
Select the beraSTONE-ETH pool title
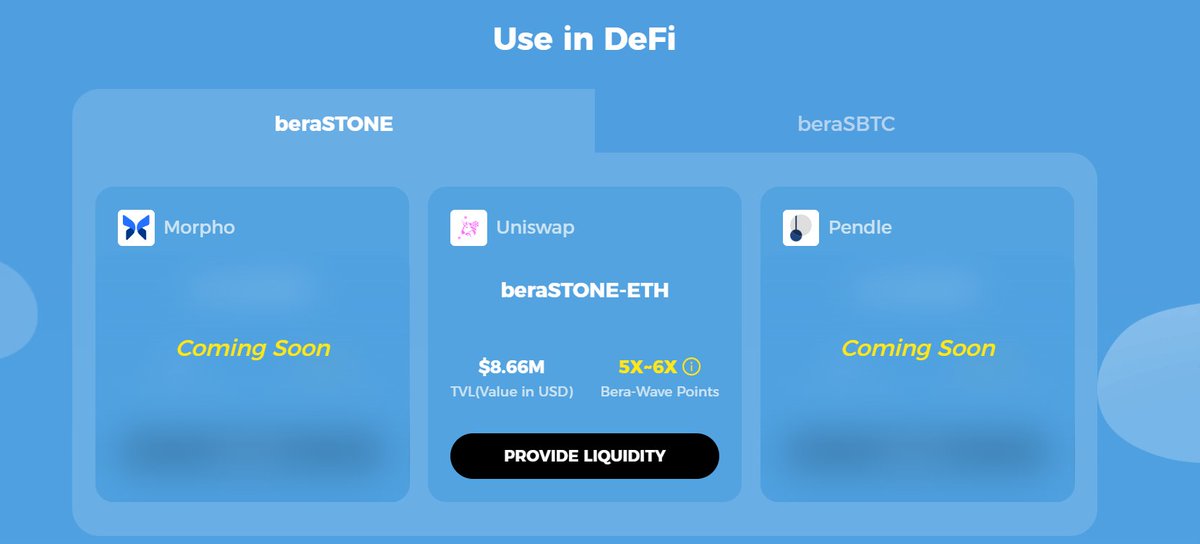pyautogui.click(x=584, y=291)
